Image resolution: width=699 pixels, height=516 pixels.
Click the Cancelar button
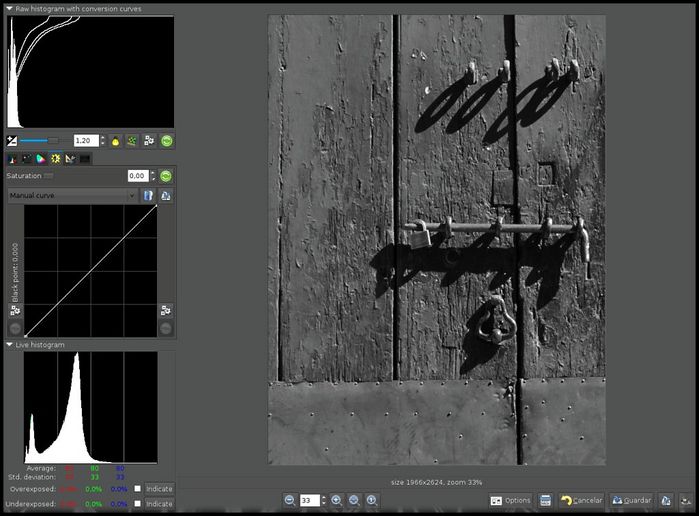(581, 500)
